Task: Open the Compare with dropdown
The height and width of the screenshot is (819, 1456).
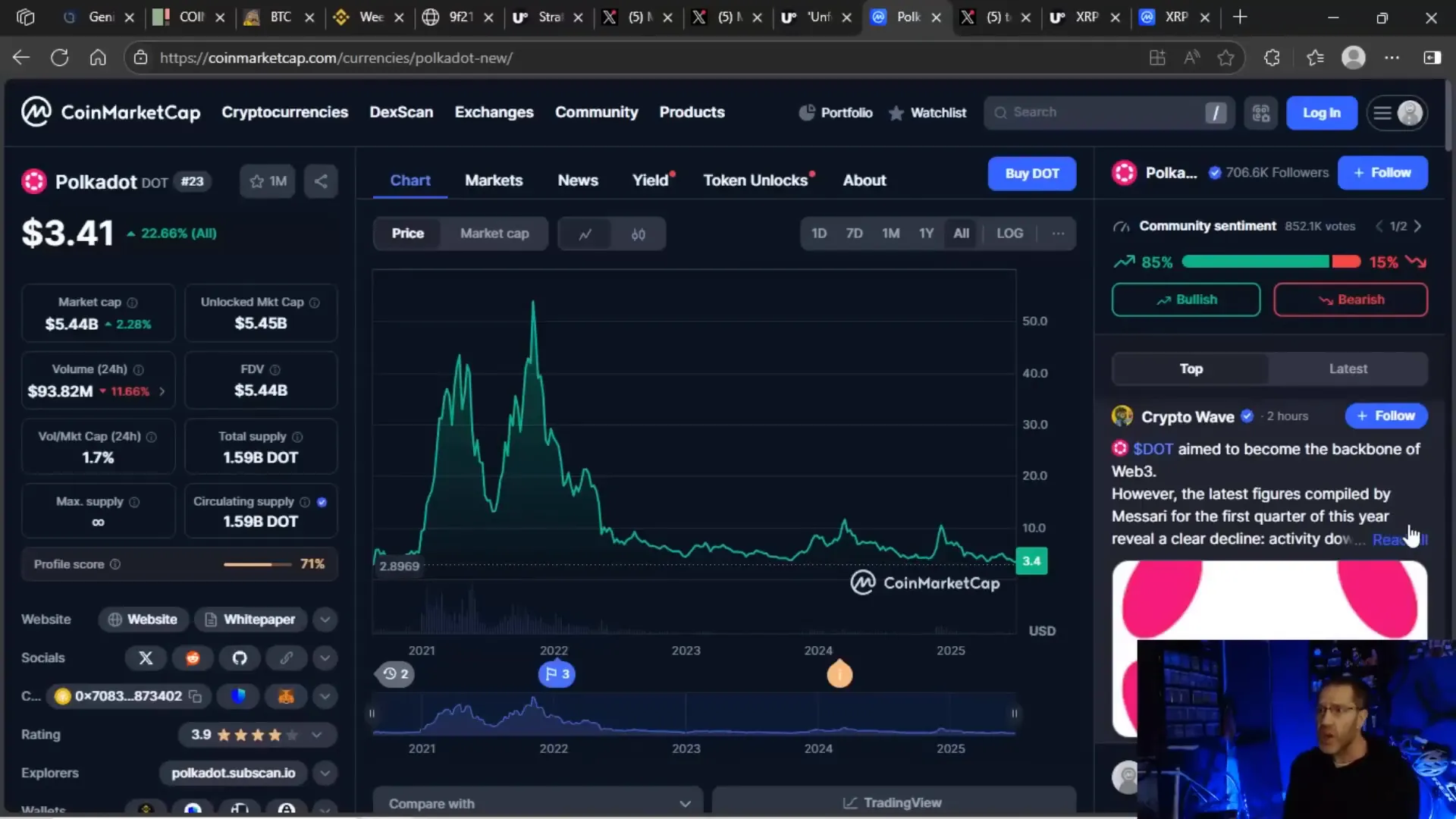Action: tap(538, 803)
